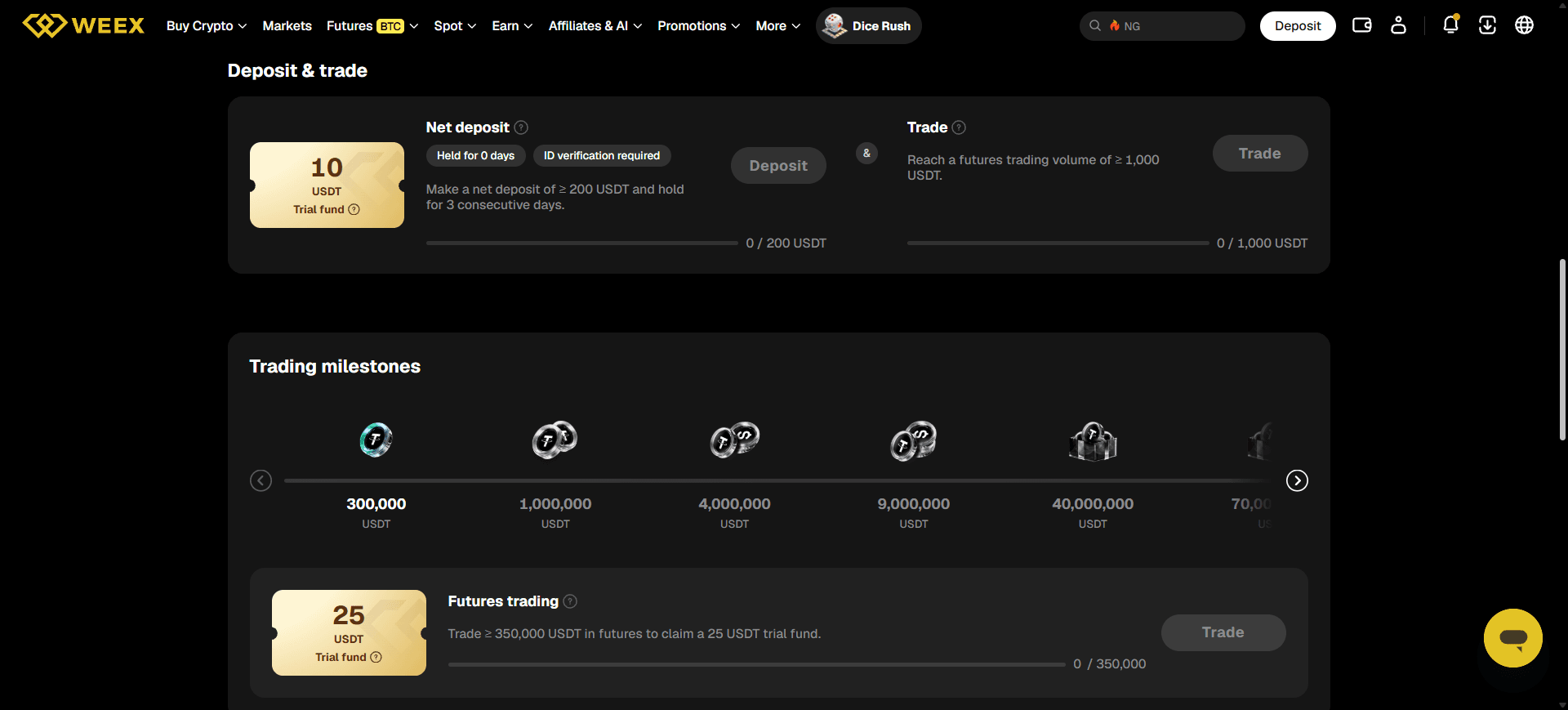Screen dimensions: 1568x710
Task: Show next trading milestones with right arrow
Action: pos(1297,480)
